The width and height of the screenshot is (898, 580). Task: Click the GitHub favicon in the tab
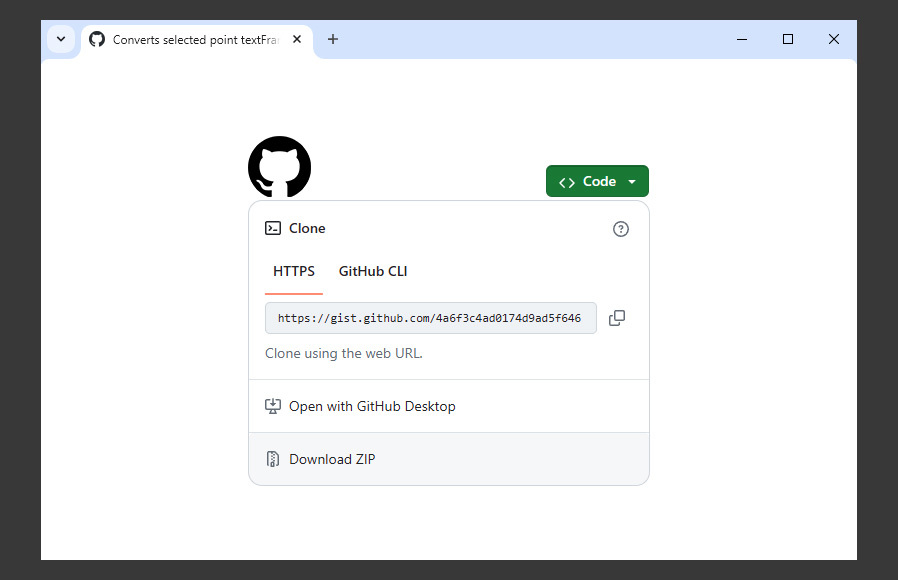[97, 40]
